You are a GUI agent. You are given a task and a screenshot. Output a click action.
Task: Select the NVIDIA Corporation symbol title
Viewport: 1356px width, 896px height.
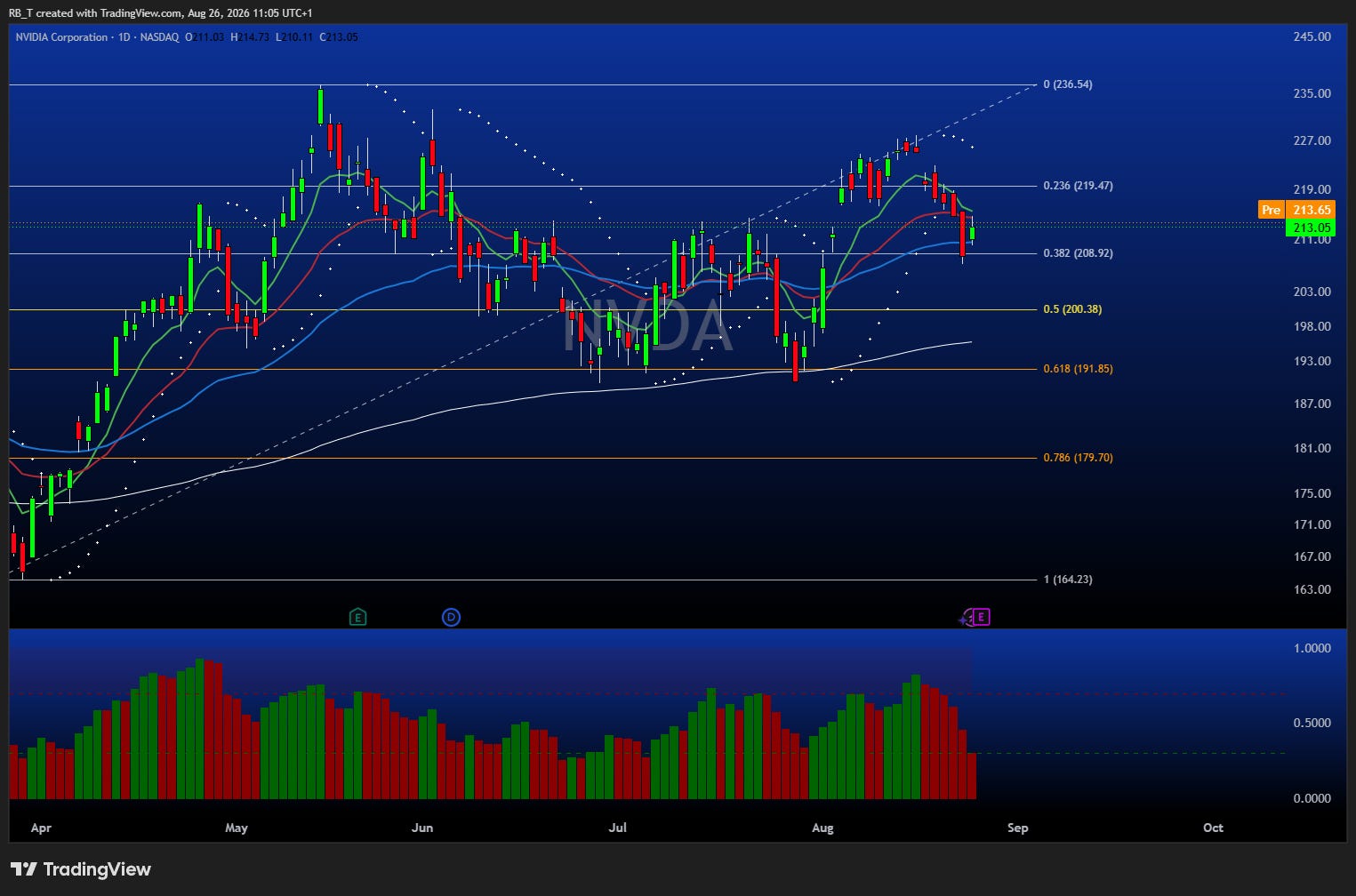pos(62,37)
